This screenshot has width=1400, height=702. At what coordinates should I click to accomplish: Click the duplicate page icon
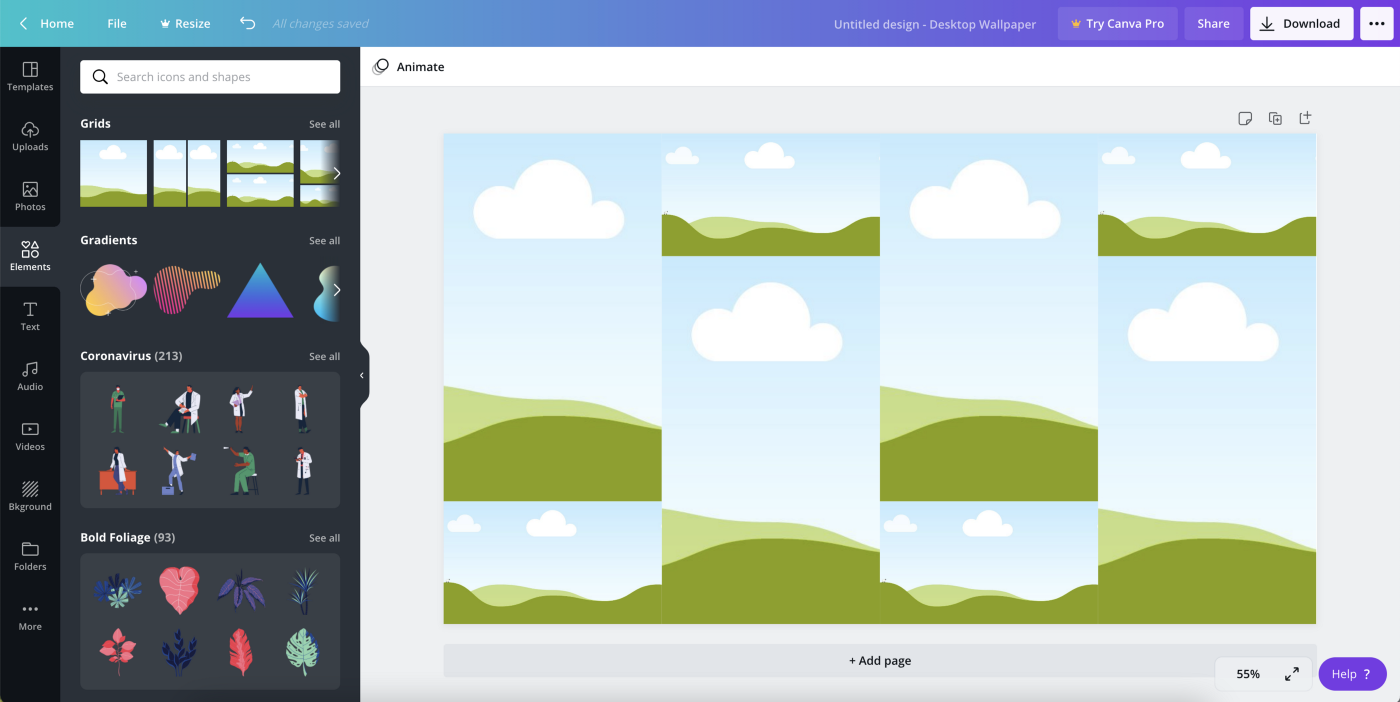coord(1275,118)
